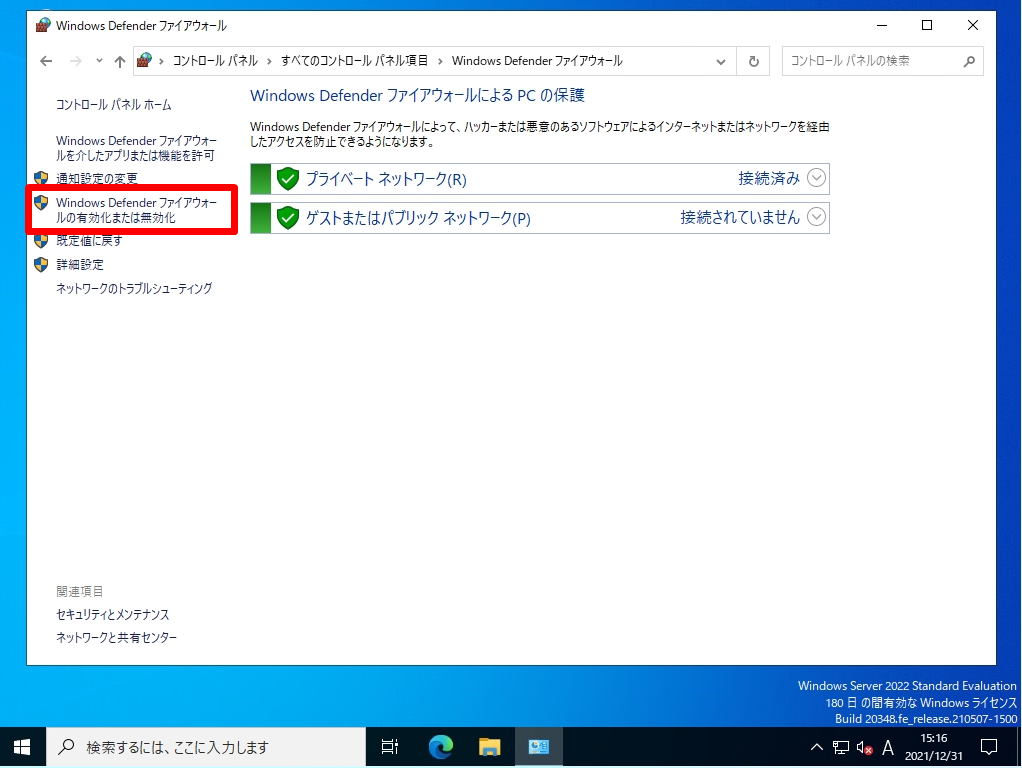1022x768 pixels.
Task: Open firewall 有効化または無効化 link
Action: point(136,210)
